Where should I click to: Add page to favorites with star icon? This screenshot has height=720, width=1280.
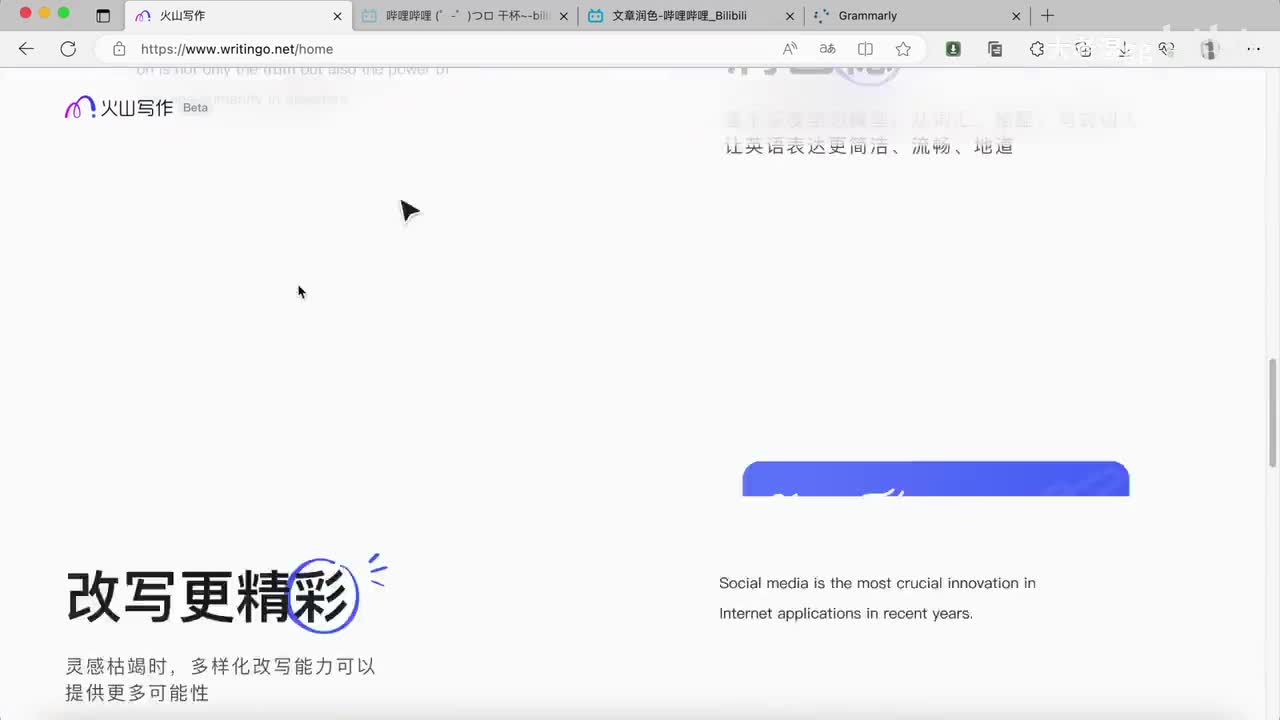coord(903,49)
